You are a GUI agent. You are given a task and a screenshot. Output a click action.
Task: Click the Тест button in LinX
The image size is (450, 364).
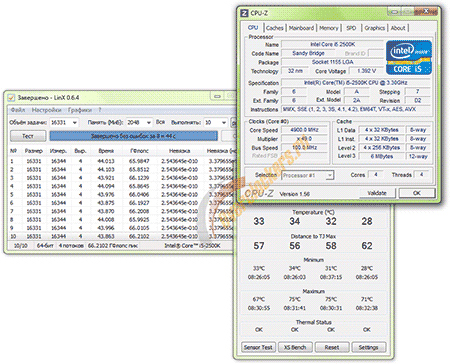click(28, 136)
